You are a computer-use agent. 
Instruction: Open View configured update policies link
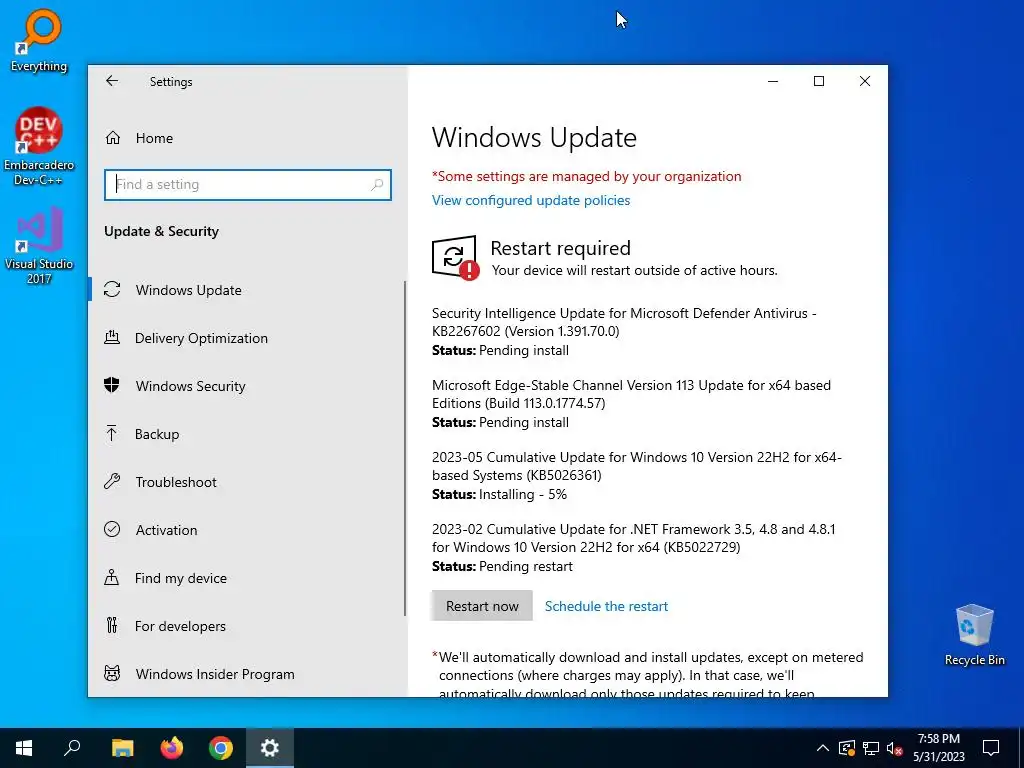530,200
